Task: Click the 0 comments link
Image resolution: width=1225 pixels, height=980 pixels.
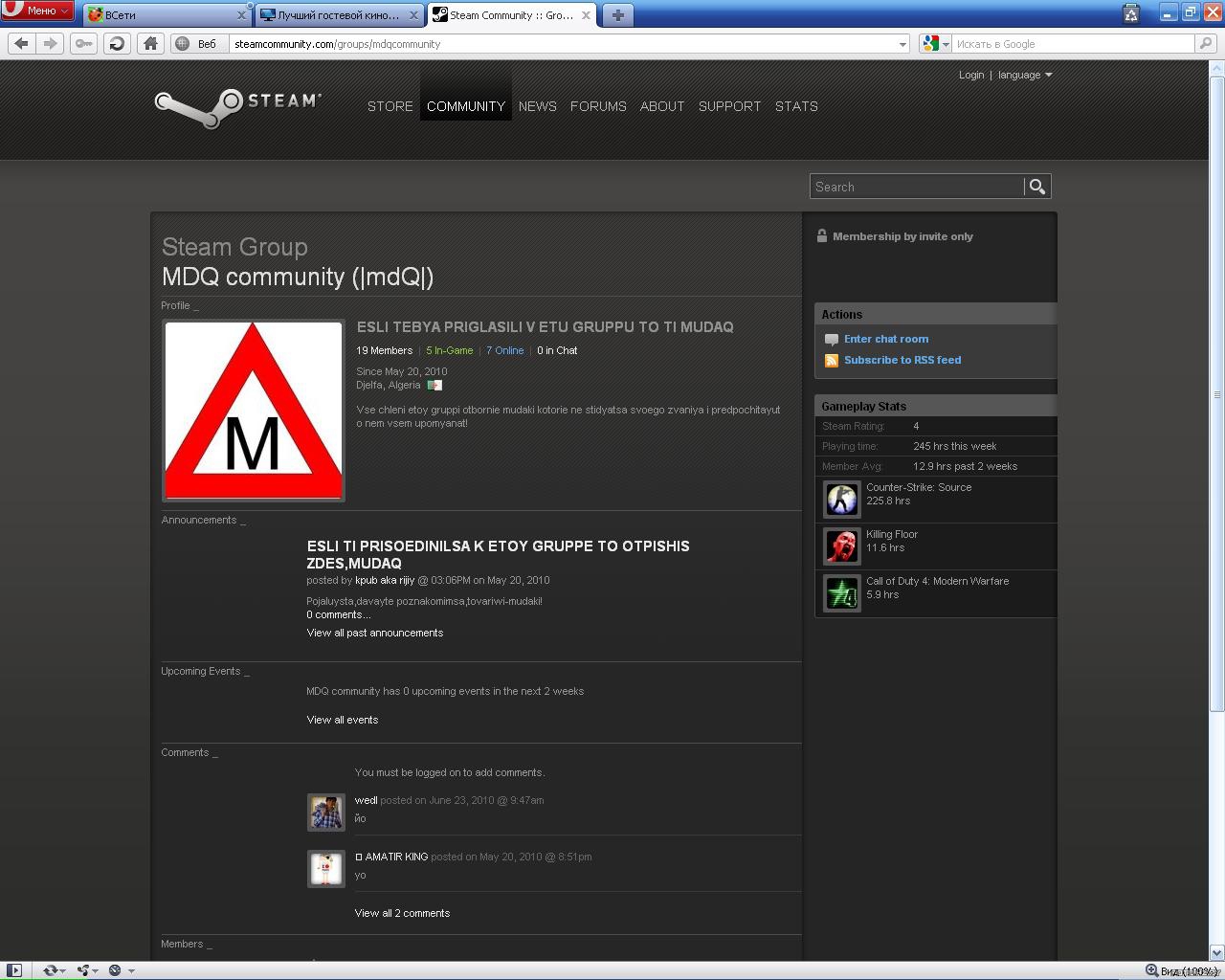Action: click(x=338, y=614)
